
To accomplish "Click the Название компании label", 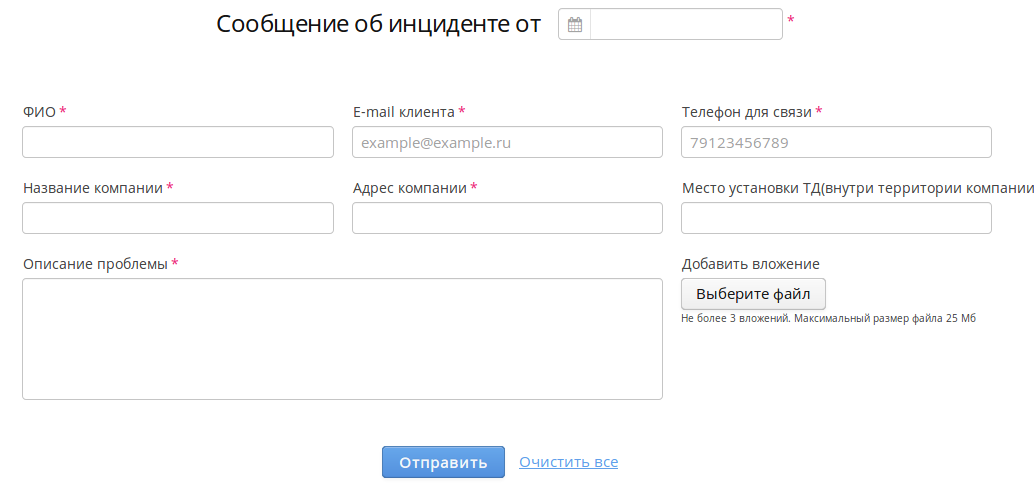I will click(x=92, y=188).
